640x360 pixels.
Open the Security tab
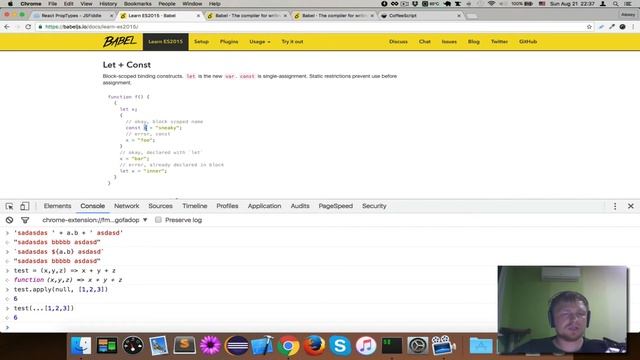[x=374, y=206]
